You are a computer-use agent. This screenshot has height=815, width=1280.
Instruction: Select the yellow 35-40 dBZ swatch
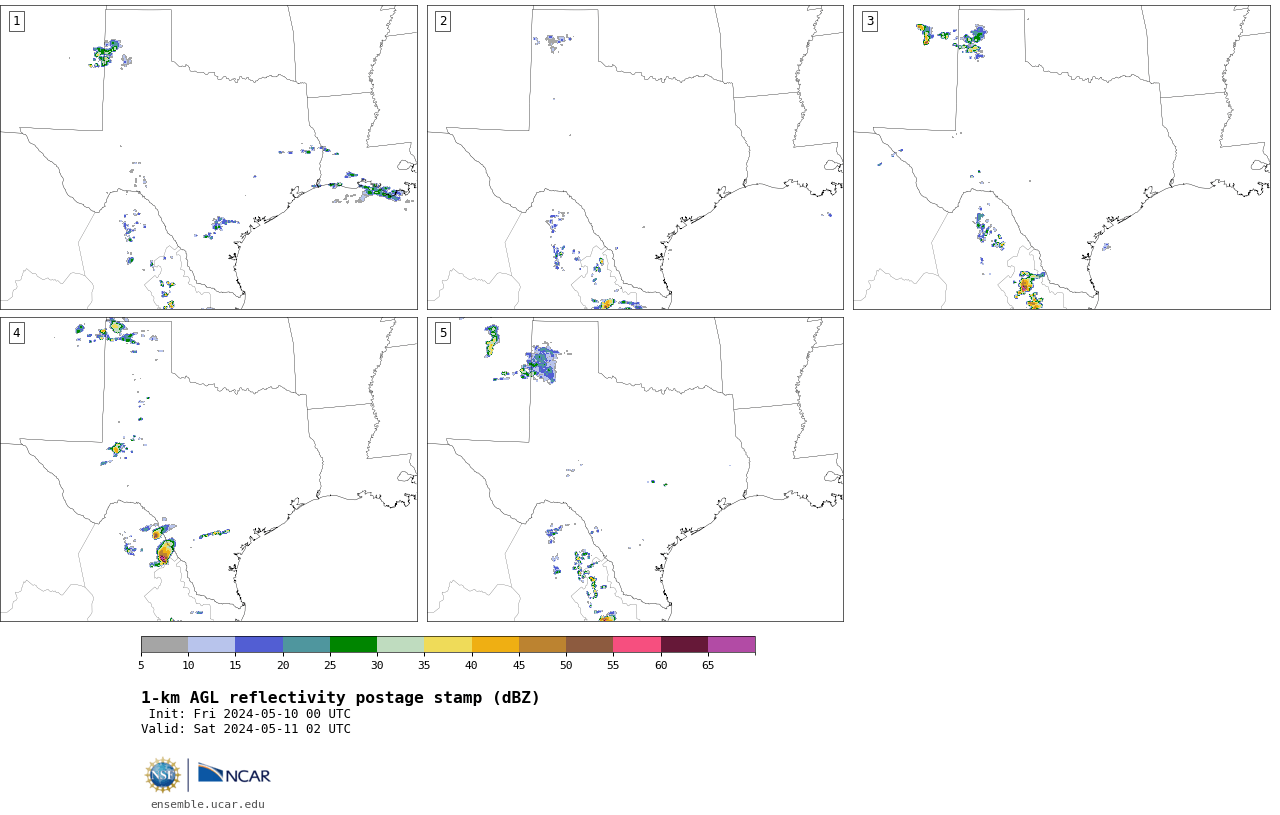pos(448,644)
